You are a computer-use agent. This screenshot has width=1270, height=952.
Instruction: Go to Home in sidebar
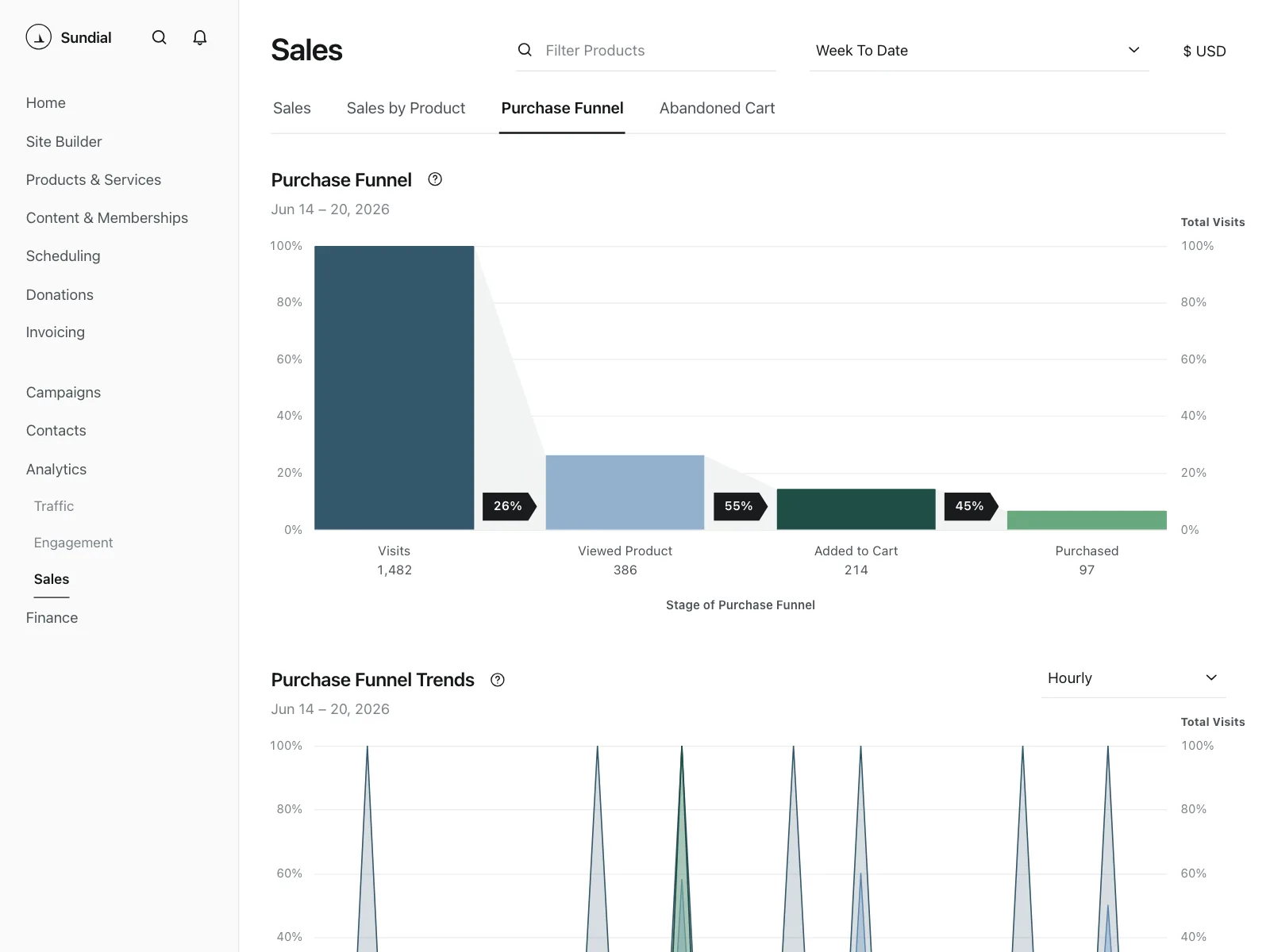click(46, 103)
